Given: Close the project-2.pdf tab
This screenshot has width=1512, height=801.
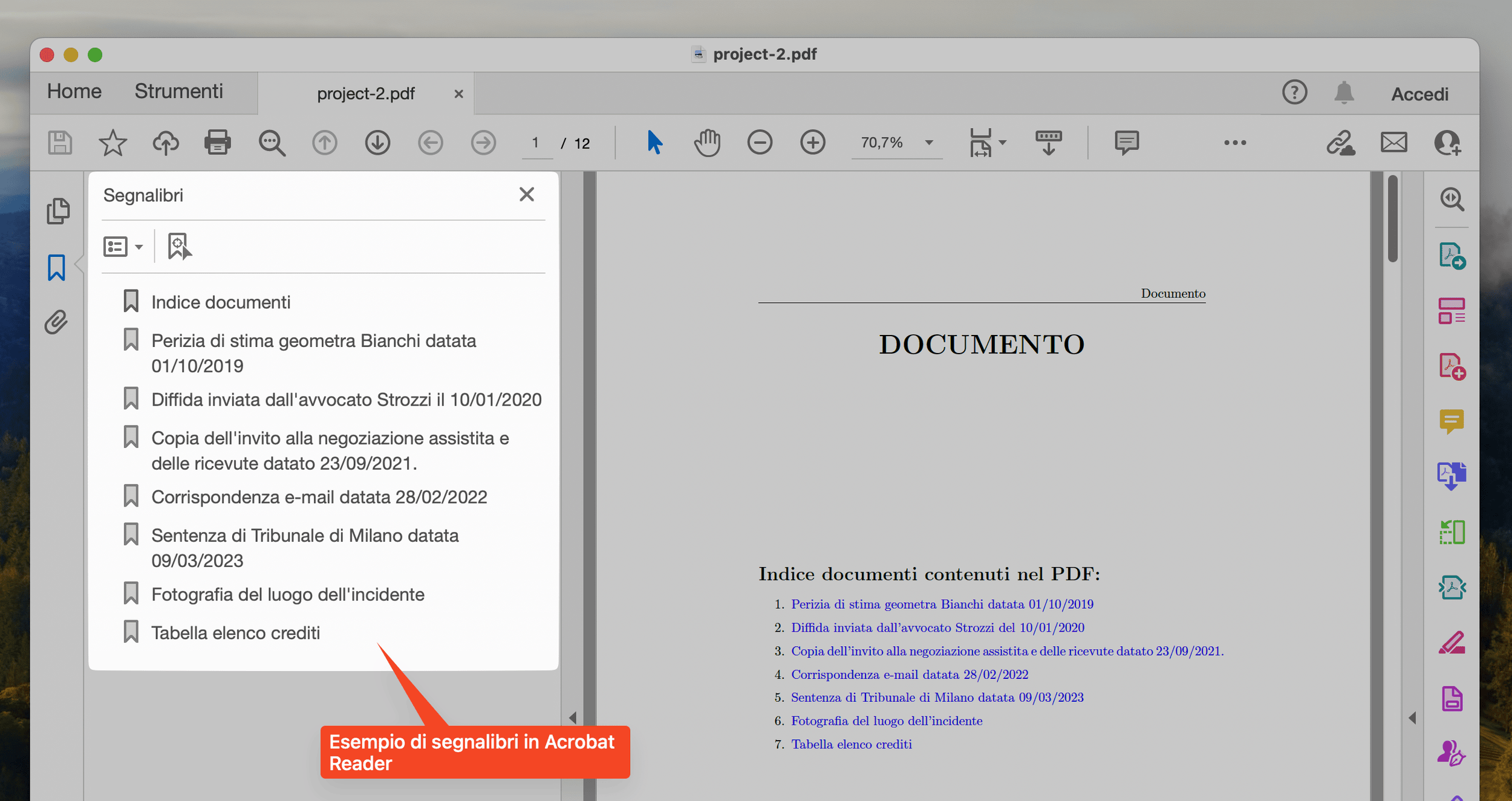Looking at the screenshot, I should 458,94.
